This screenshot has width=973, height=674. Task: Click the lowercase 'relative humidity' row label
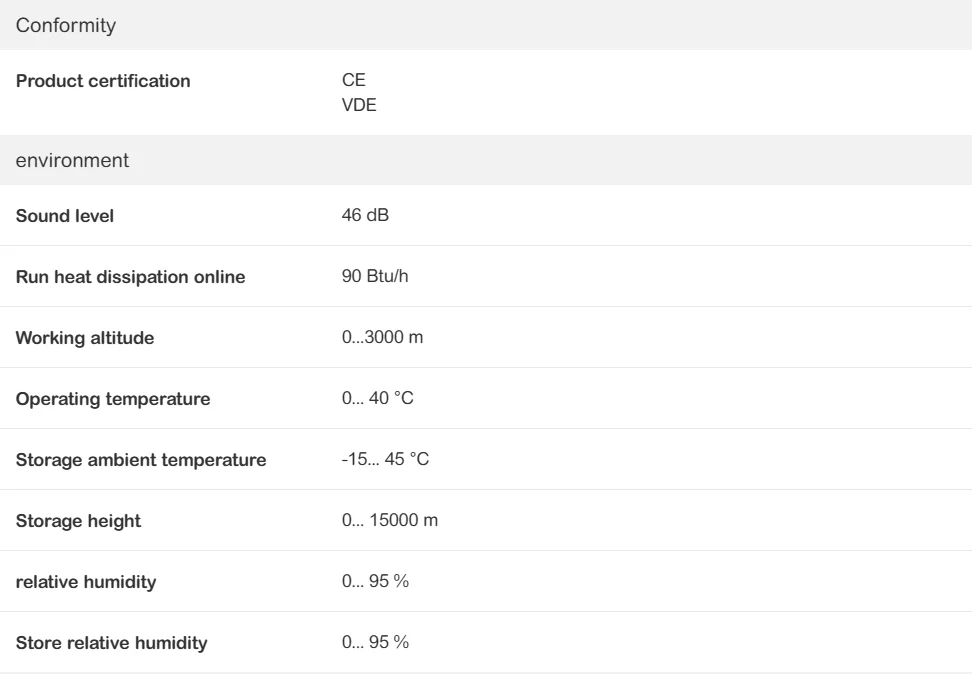pyautogui.click(x=86, y=582)
